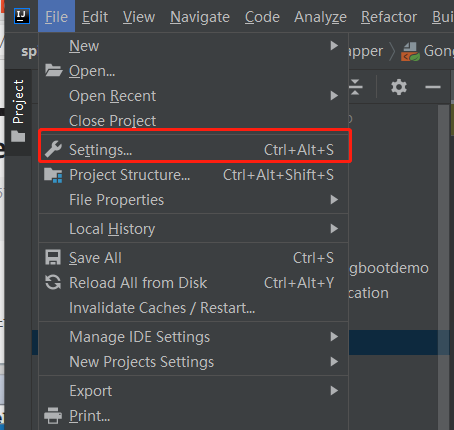Click the Save All floppy disk icon

pyautogui.click(x=53, y=258)
